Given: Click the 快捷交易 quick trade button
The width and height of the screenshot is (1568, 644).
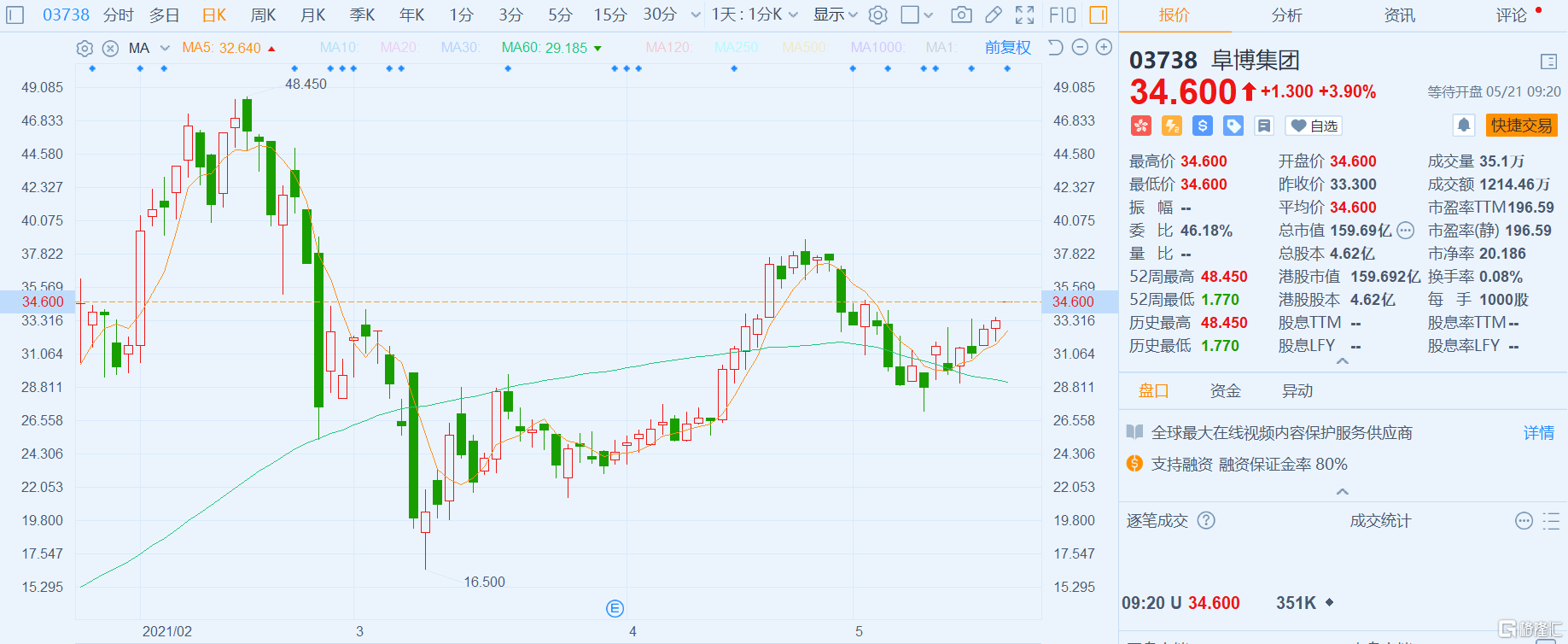Looking at the screenshot, I should pyautogui.click(x=1522, y=126).
